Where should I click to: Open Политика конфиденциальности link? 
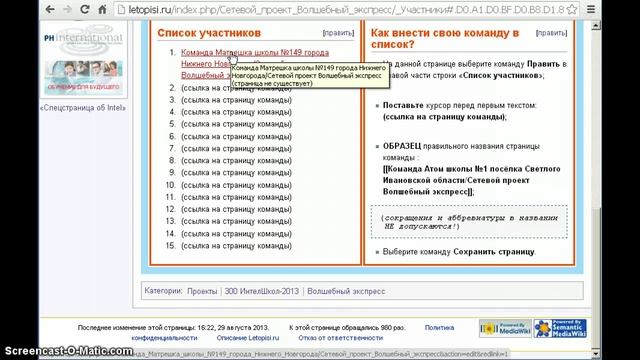[x=439, y=328]
